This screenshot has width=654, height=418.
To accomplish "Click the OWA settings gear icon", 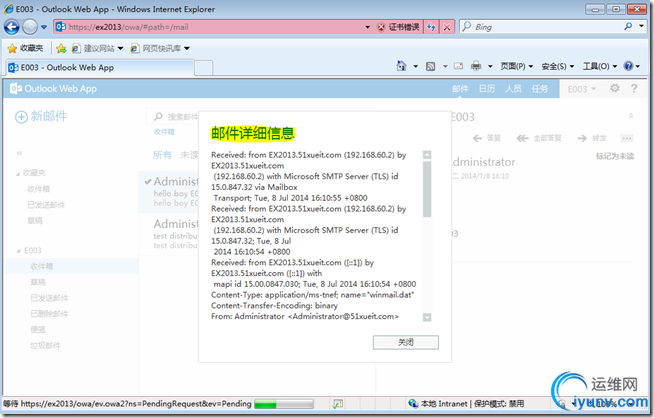I will click(614, 88).
